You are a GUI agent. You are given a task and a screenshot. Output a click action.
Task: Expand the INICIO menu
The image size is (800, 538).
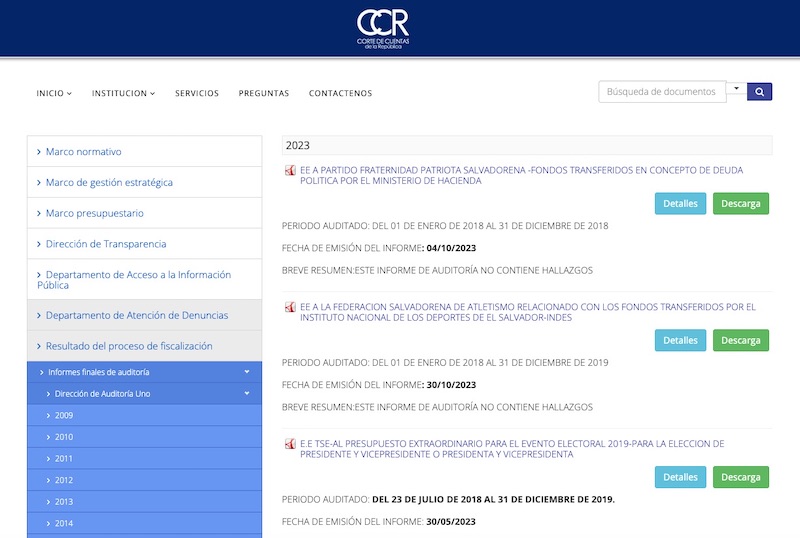(x=54, y=93)
